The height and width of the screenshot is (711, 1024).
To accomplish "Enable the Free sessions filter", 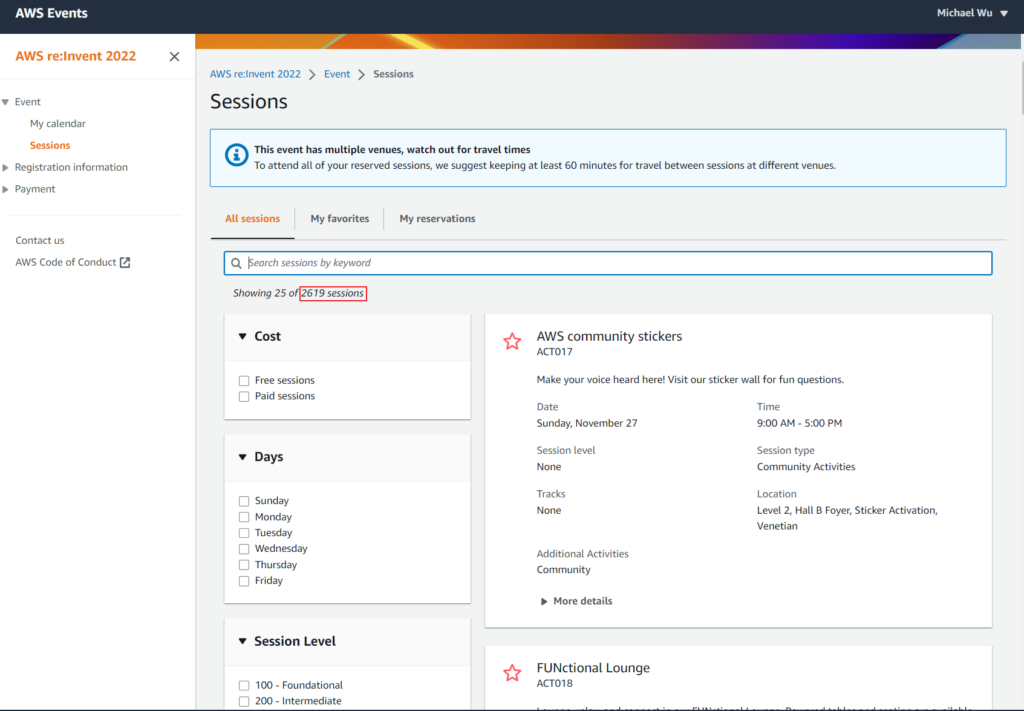I will (244, 381).
